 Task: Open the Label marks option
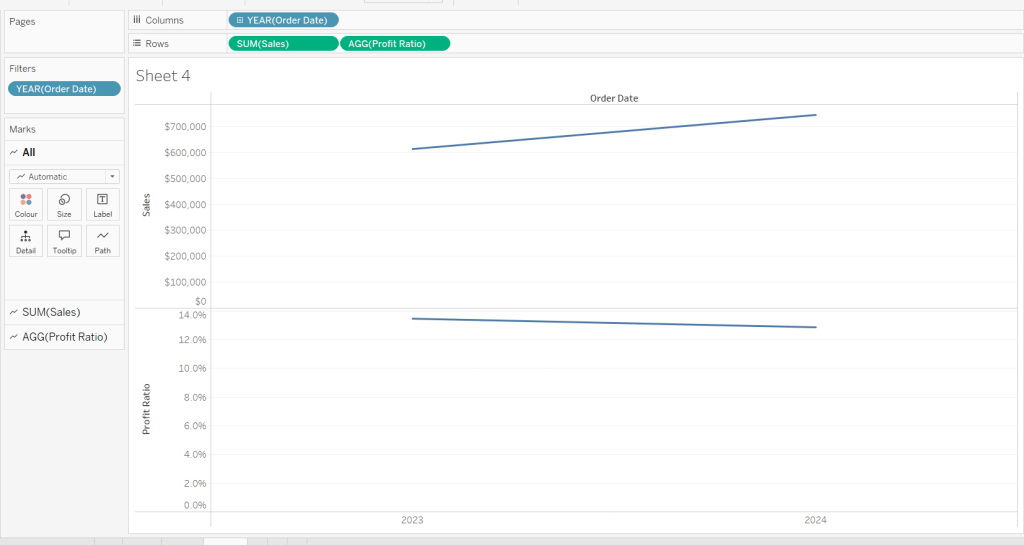[x=102, y=204]
